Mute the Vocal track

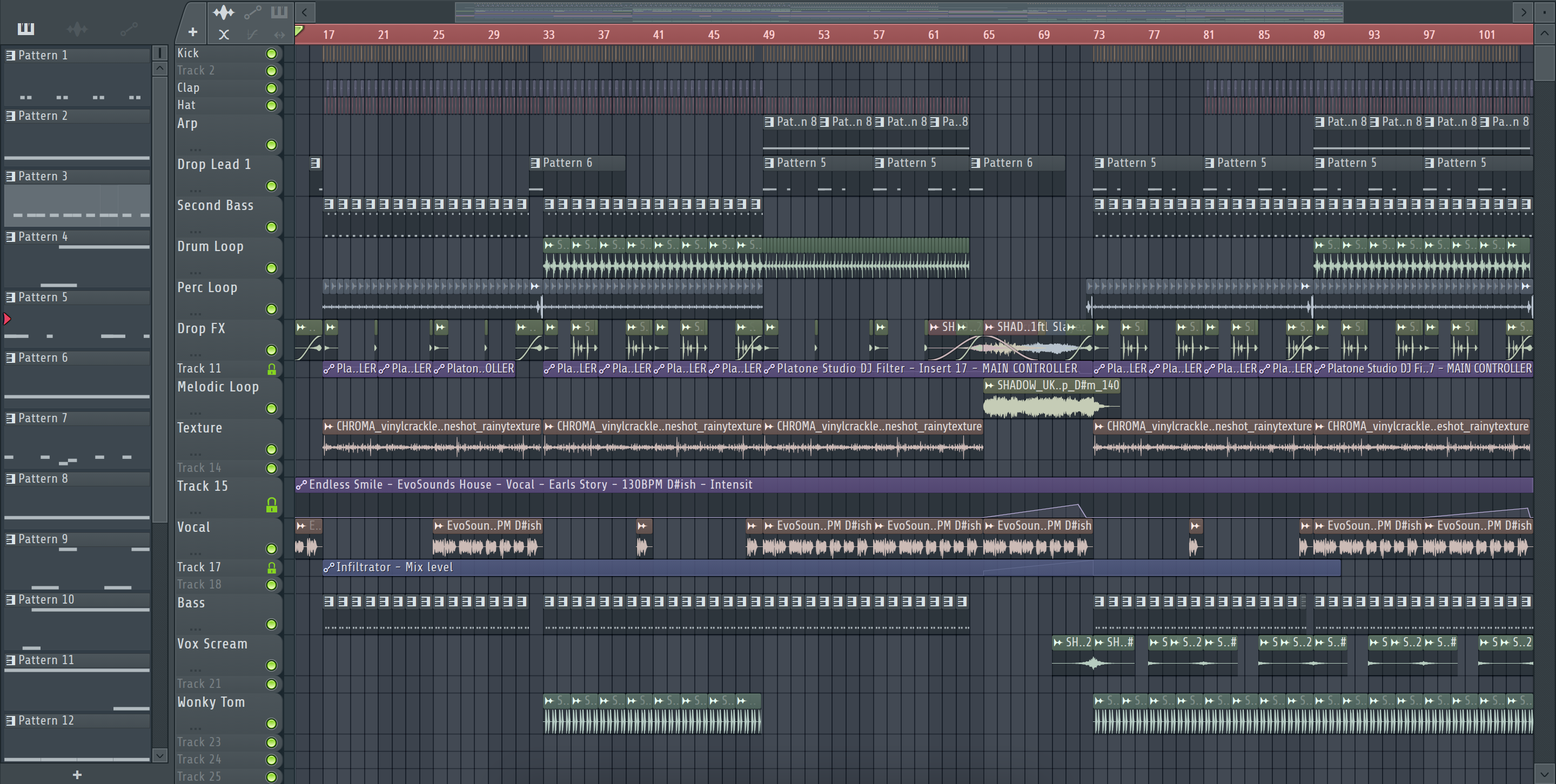[x=271, y=549]
